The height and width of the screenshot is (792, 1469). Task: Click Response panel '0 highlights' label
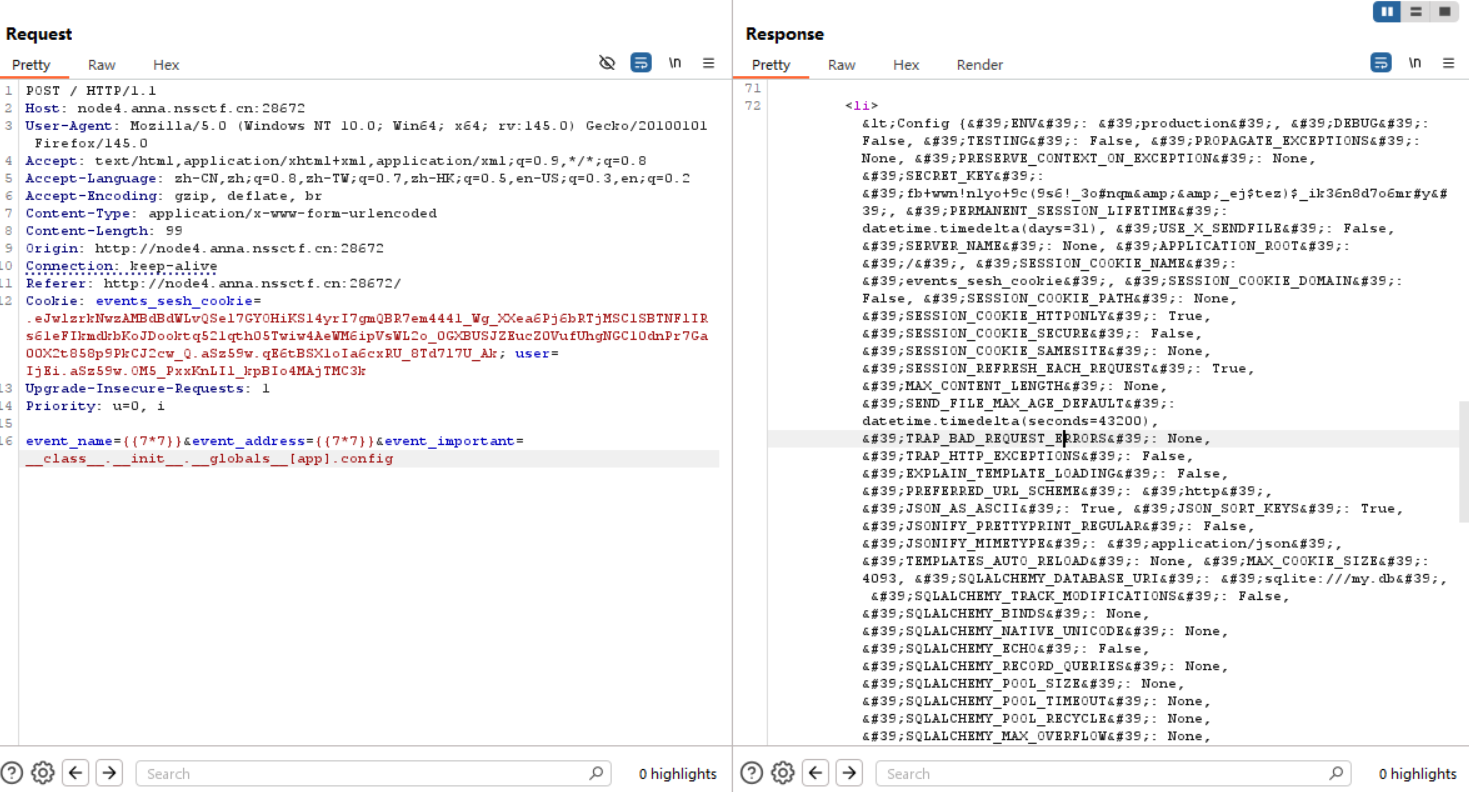[x=1418, y=773]
